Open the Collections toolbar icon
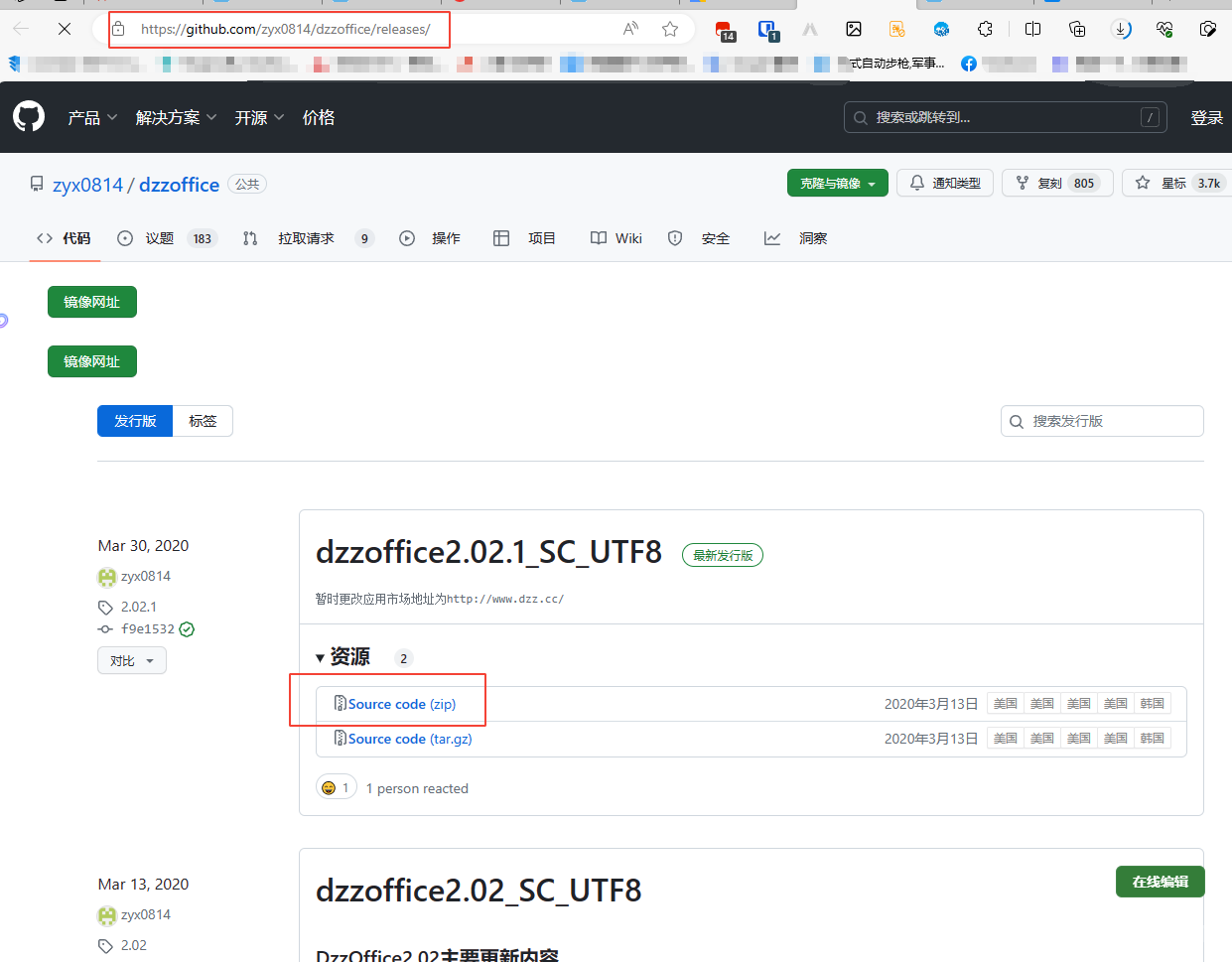 [x=1077, y=29]
